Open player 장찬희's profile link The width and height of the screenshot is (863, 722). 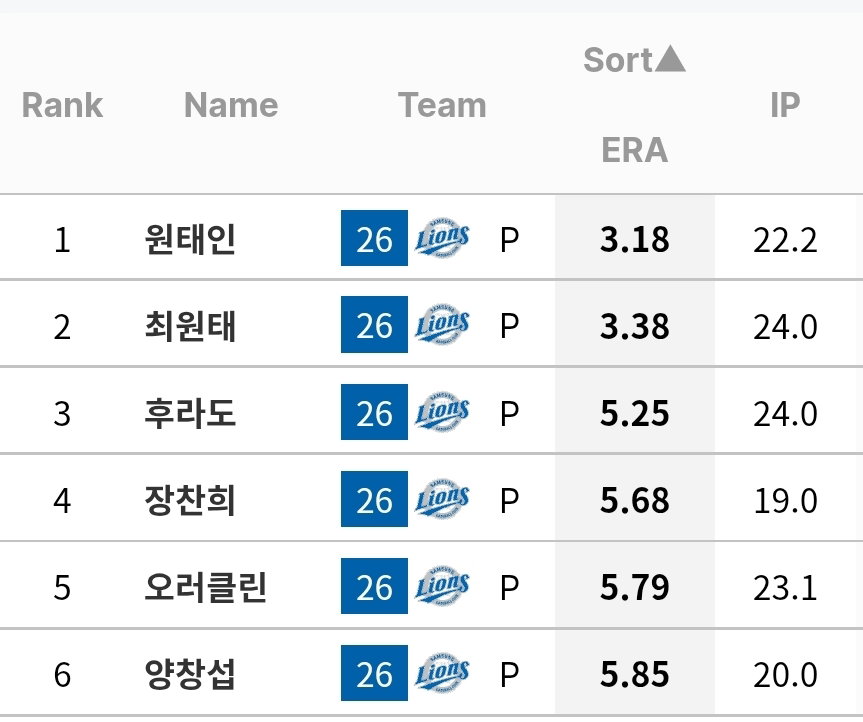(x=190, y=499)
